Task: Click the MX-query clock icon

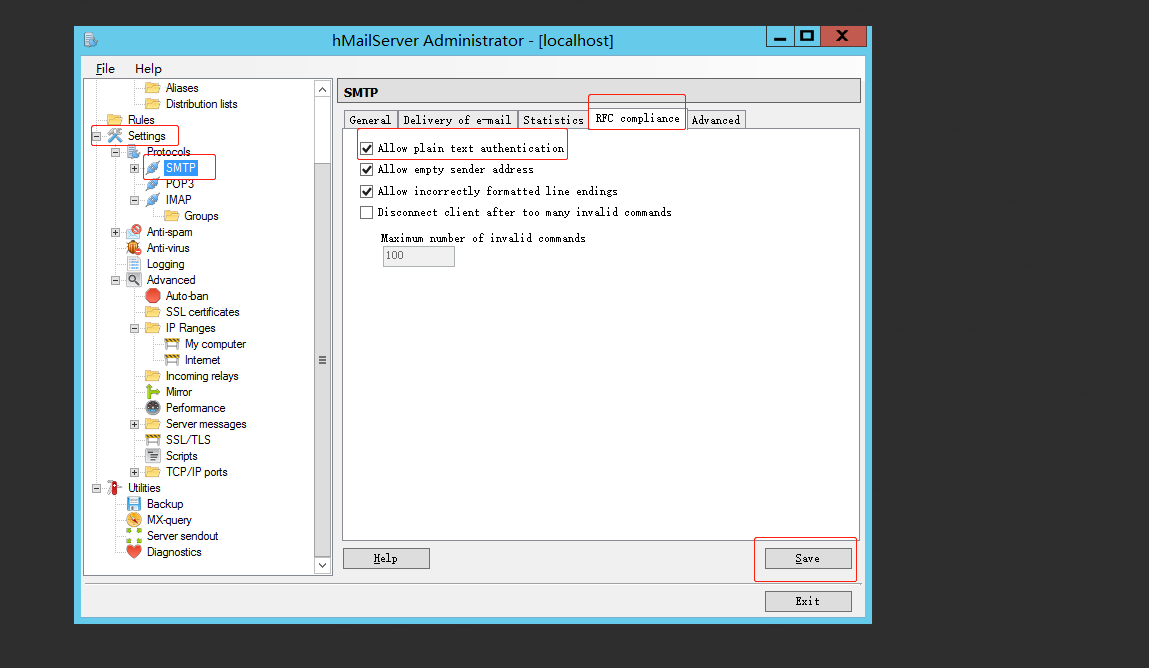Action: pos(133,520)
